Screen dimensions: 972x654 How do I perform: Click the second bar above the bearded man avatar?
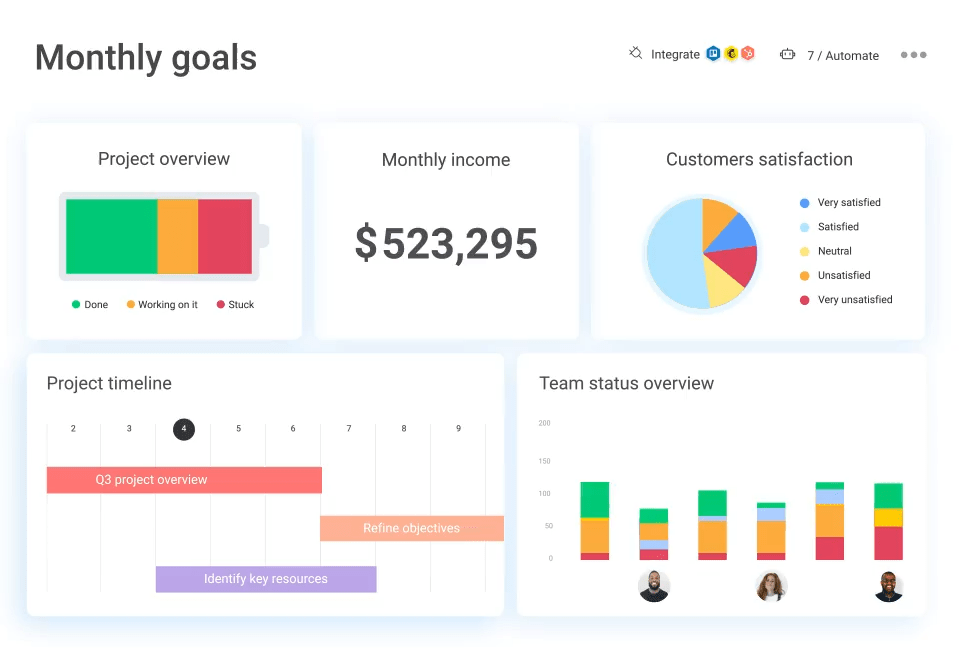click(653, 534)
